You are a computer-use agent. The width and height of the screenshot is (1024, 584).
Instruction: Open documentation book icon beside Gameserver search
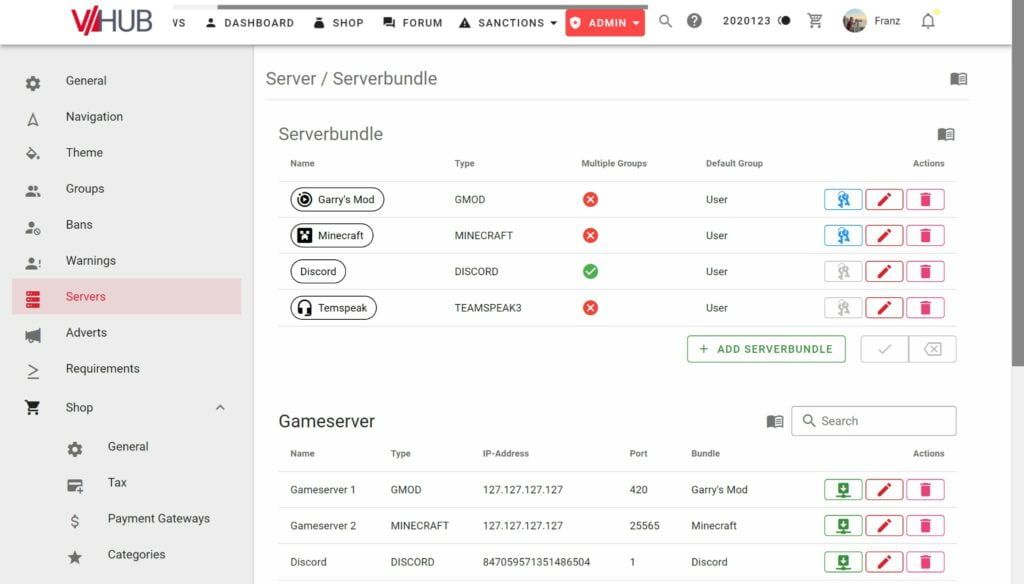(x=775, y=421)
